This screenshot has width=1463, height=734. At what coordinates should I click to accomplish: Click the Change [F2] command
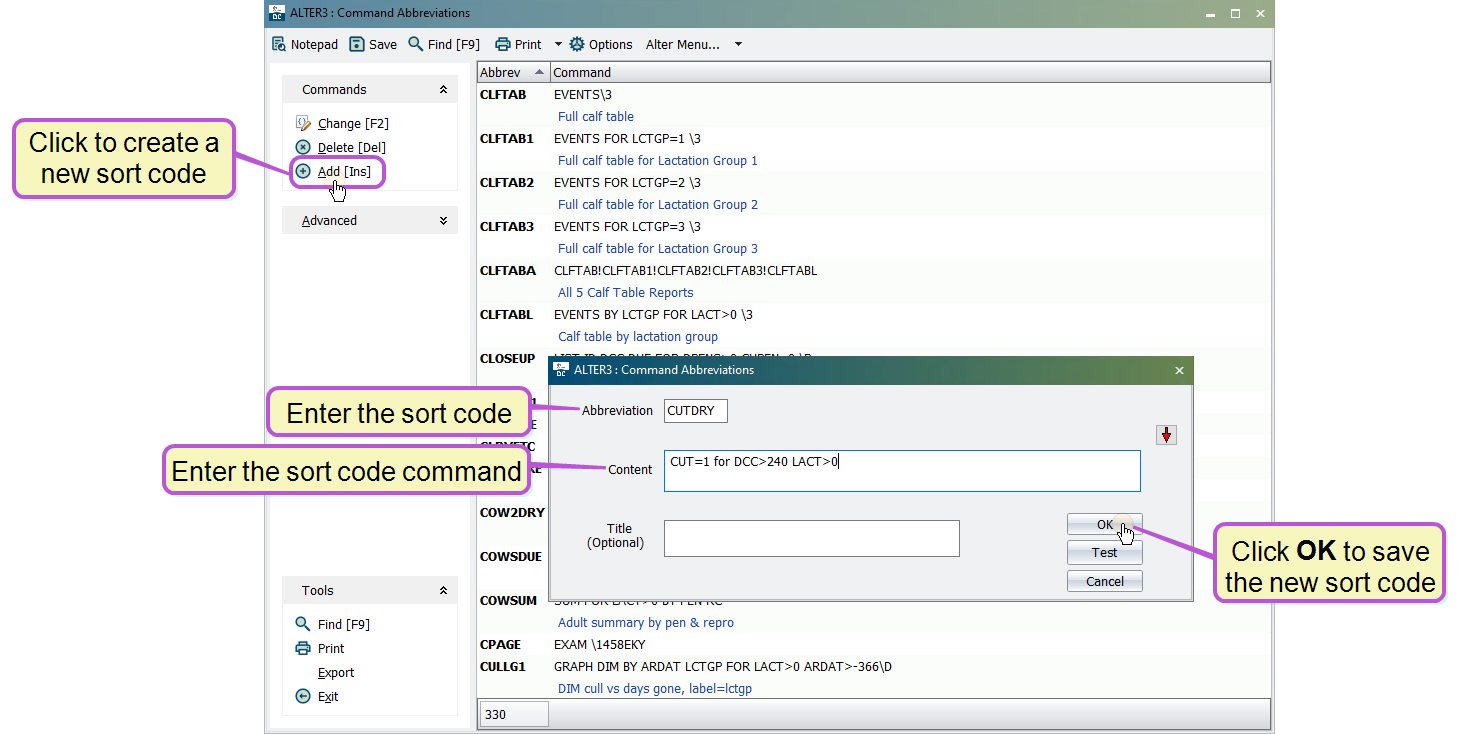(353, 123)
